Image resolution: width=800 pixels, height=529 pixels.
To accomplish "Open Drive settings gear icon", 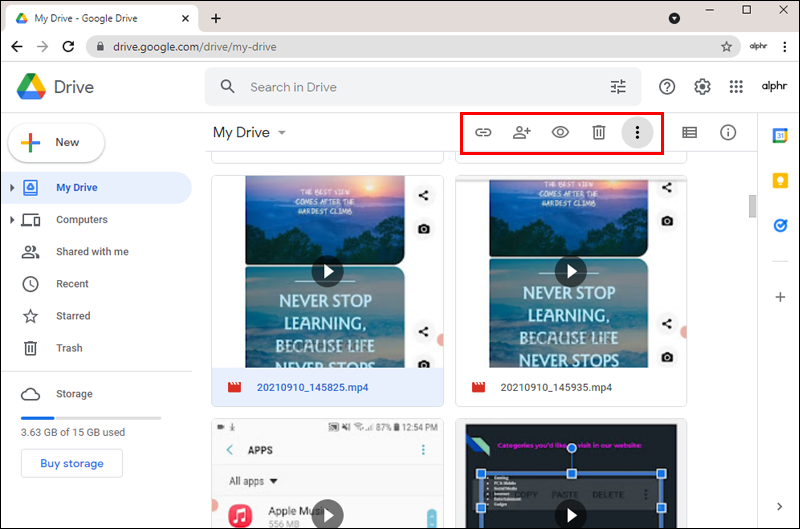I will (702, 87).
